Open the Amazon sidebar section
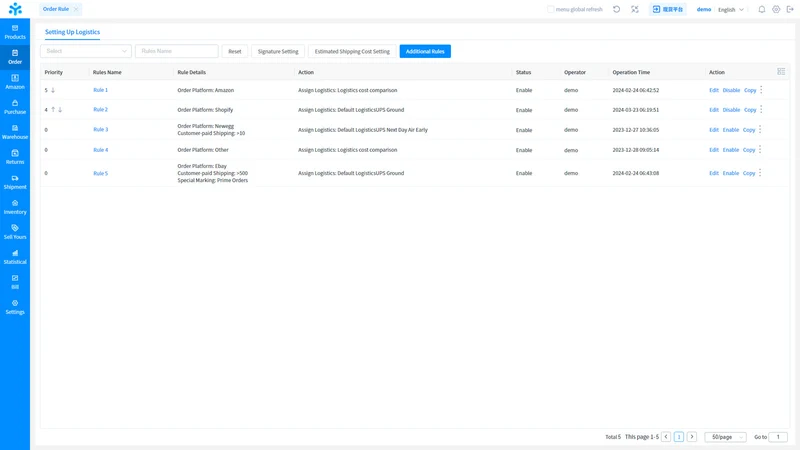Viewport: 800px width, 450px height. coord(15,82)
